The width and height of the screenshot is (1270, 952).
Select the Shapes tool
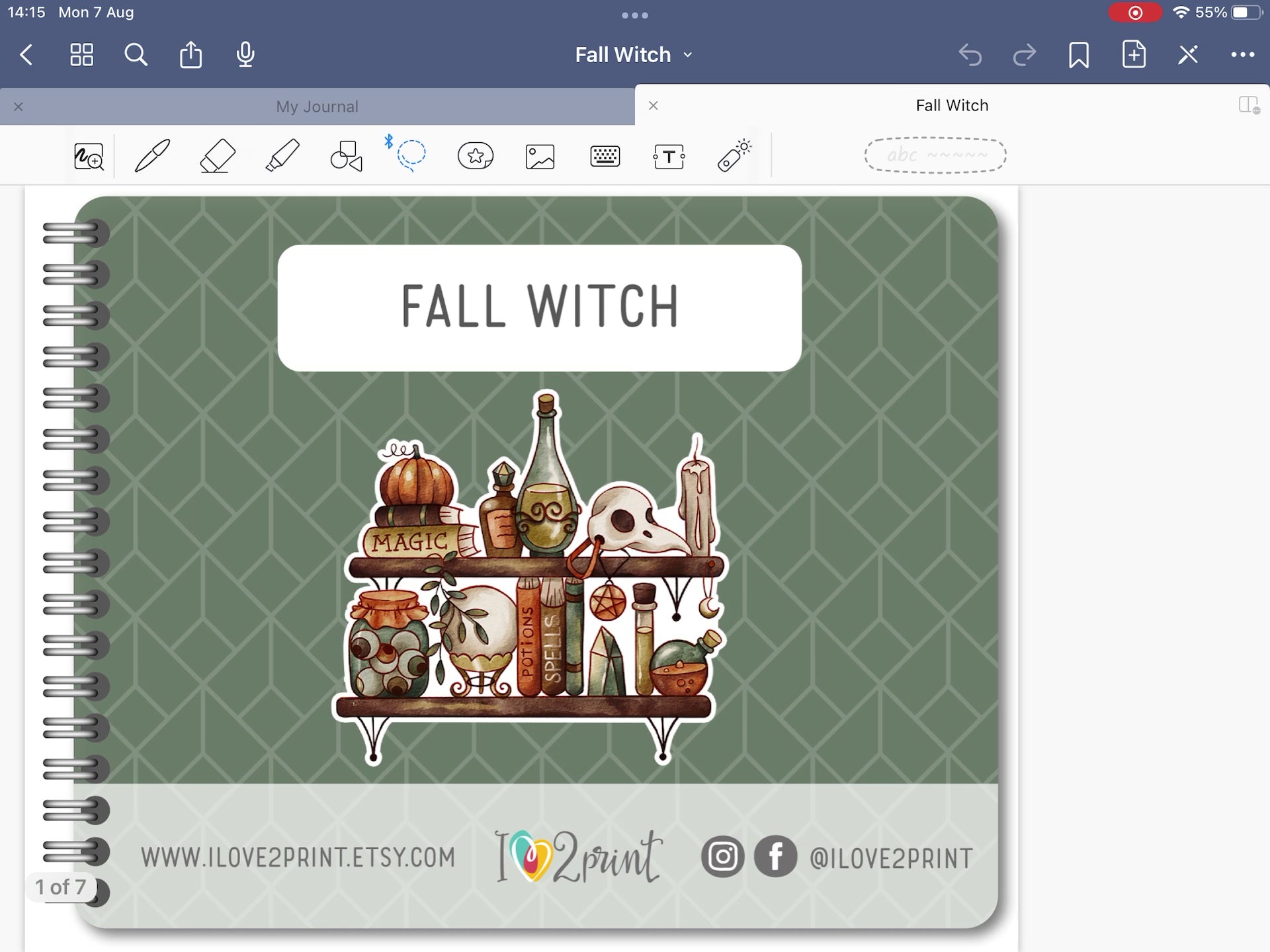pos(347,156)
